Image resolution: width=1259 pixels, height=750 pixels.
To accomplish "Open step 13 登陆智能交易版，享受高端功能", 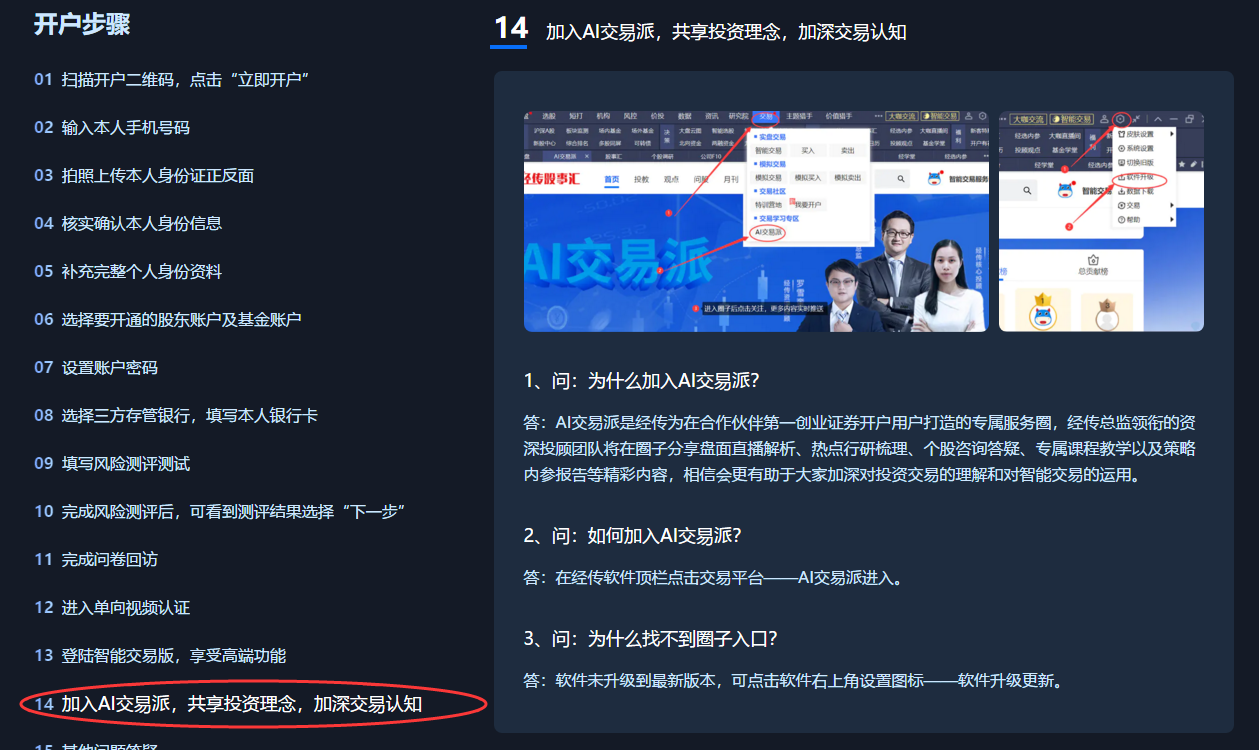I will [x=160, y=655].
